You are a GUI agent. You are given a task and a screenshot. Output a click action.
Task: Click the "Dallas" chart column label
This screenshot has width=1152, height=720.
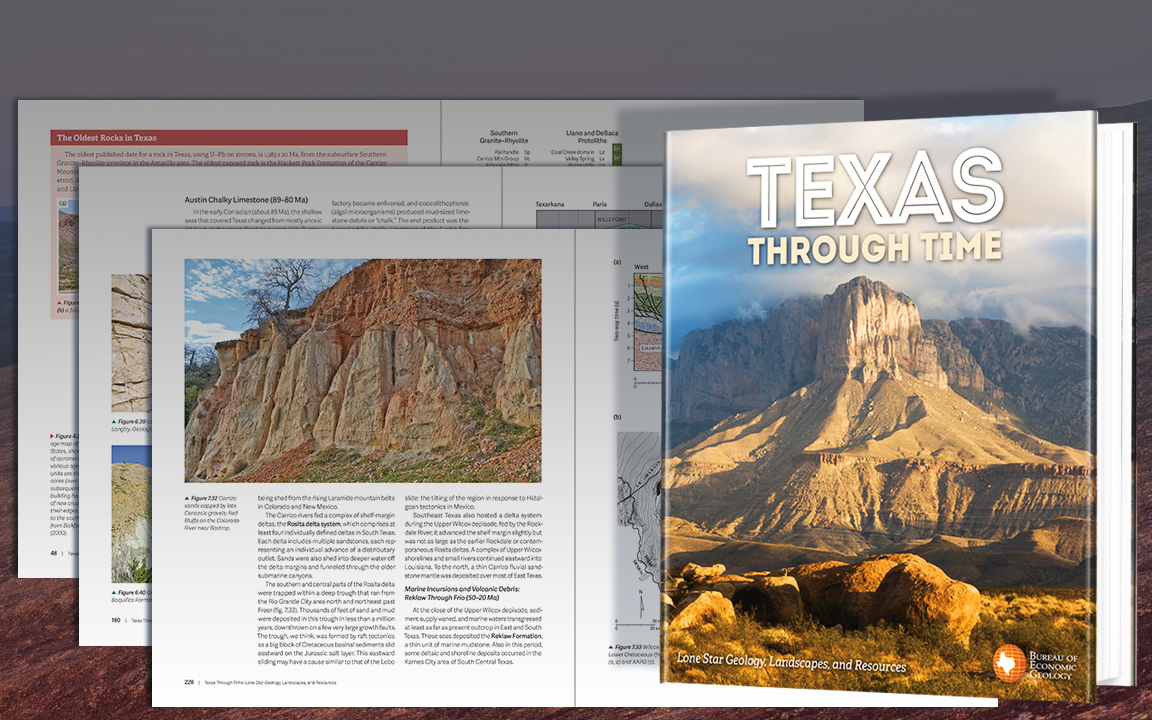(x=653, y=204)
